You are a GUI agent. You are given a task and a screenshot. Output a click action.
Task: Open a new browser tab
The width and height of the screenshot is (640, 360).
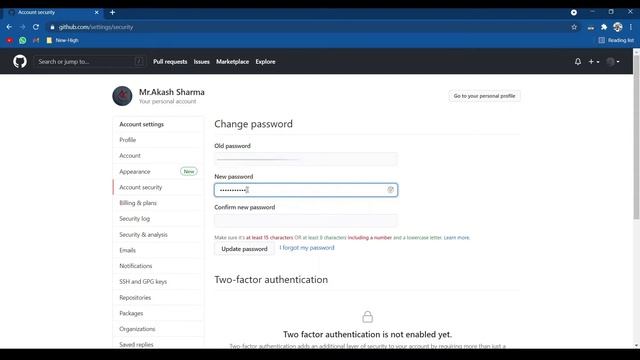112,12
